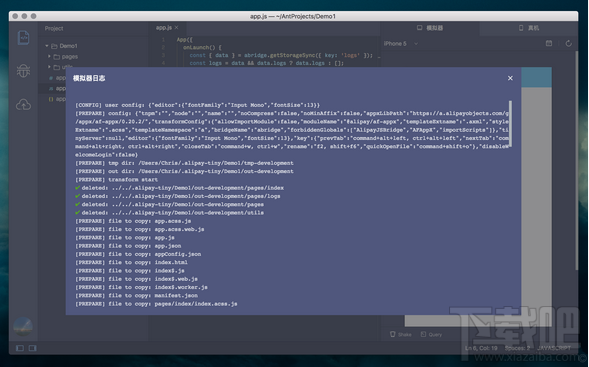Click the simulator log panel icon
Image resolution: width=589 pixels, height=367 pixels.
tap(549, 44)
